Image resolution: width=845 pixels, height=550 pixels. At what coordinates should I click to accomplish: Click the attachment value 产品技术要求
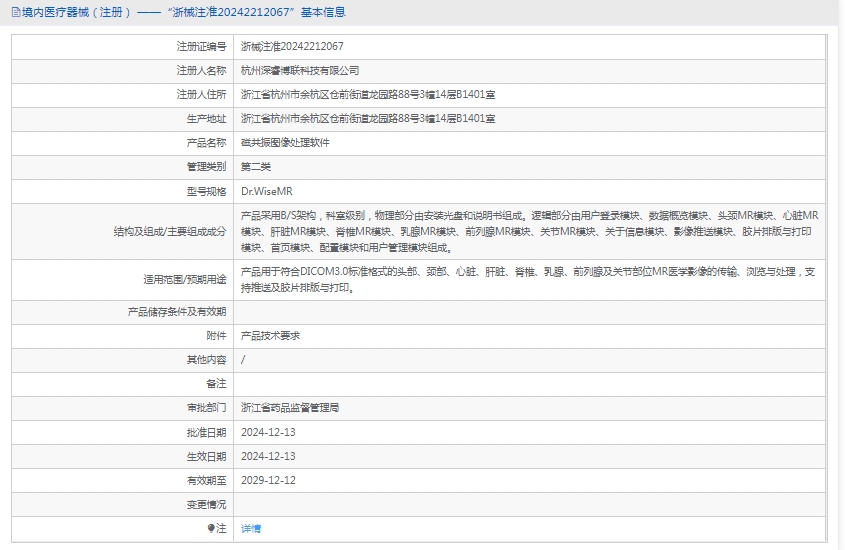point(270,336)
